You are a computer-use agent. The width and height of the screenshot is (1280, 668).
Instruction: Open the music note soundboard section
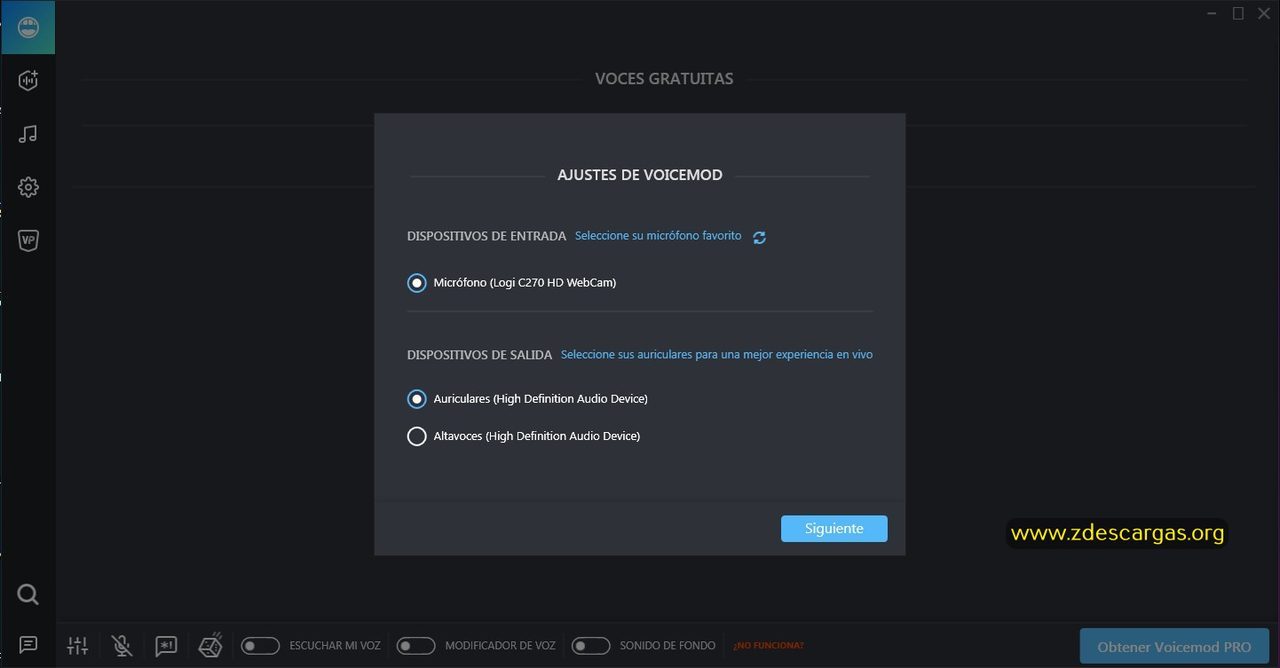point(28,134)
